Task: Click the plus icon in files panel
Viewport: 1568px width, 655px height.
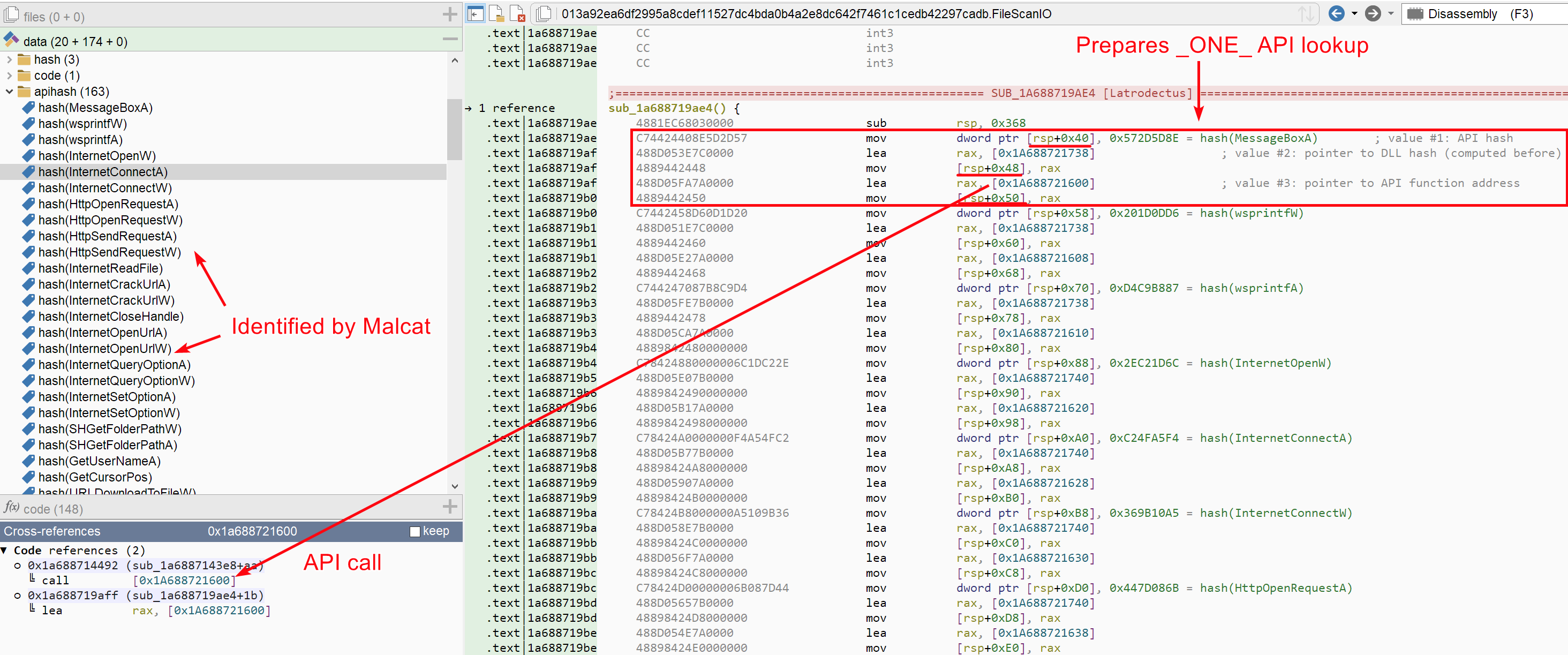Action: 450,14
